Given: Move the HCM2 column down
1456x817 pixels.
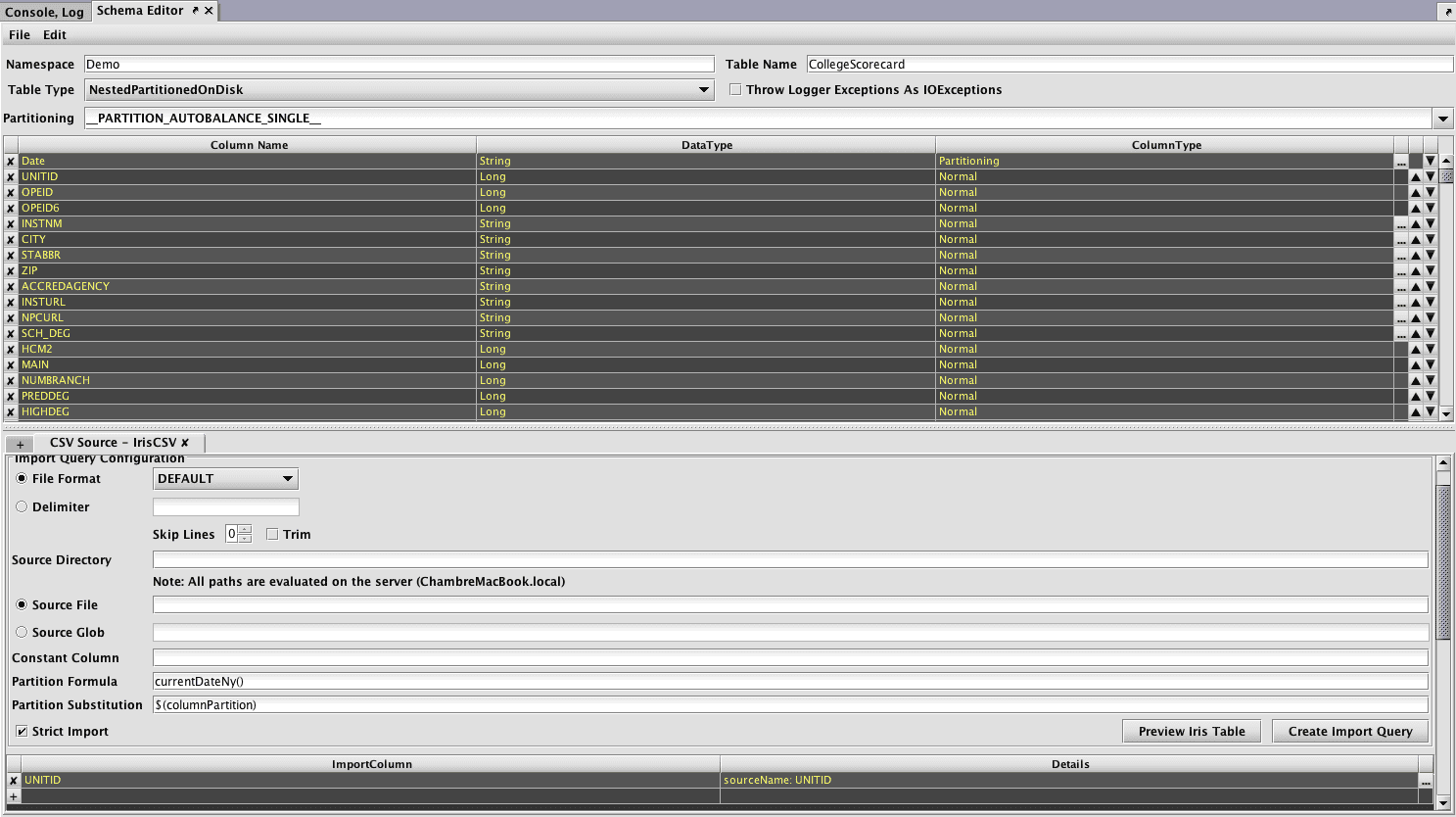Looking at the screenshot, I should (1431, 350).
